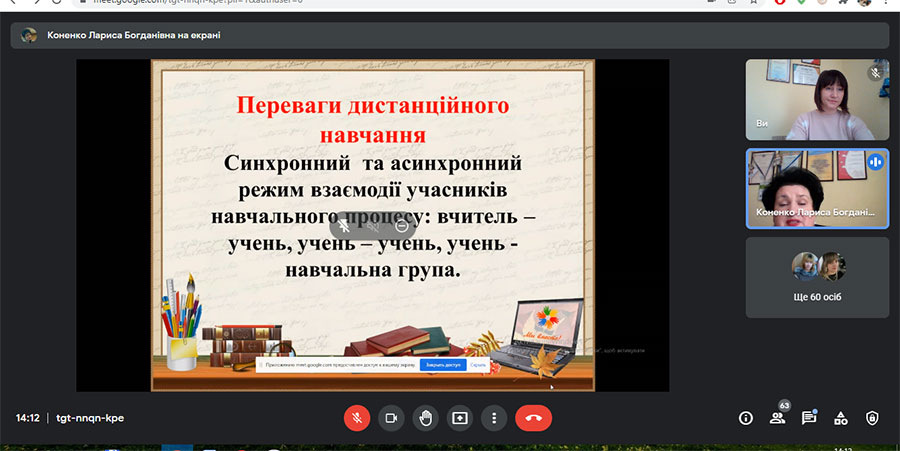Click the remove icon in presentation overlay
The image size is (900, 451).
tap(402, 227)
